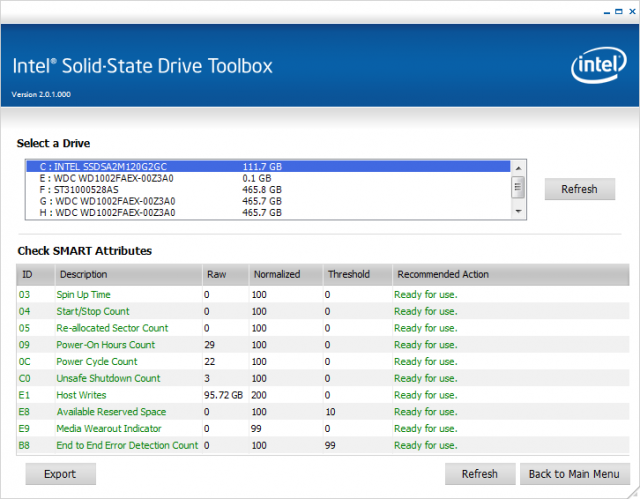The image size is (640, 499).
Task: Maximize the toolbox window
Action: (619, 12)
